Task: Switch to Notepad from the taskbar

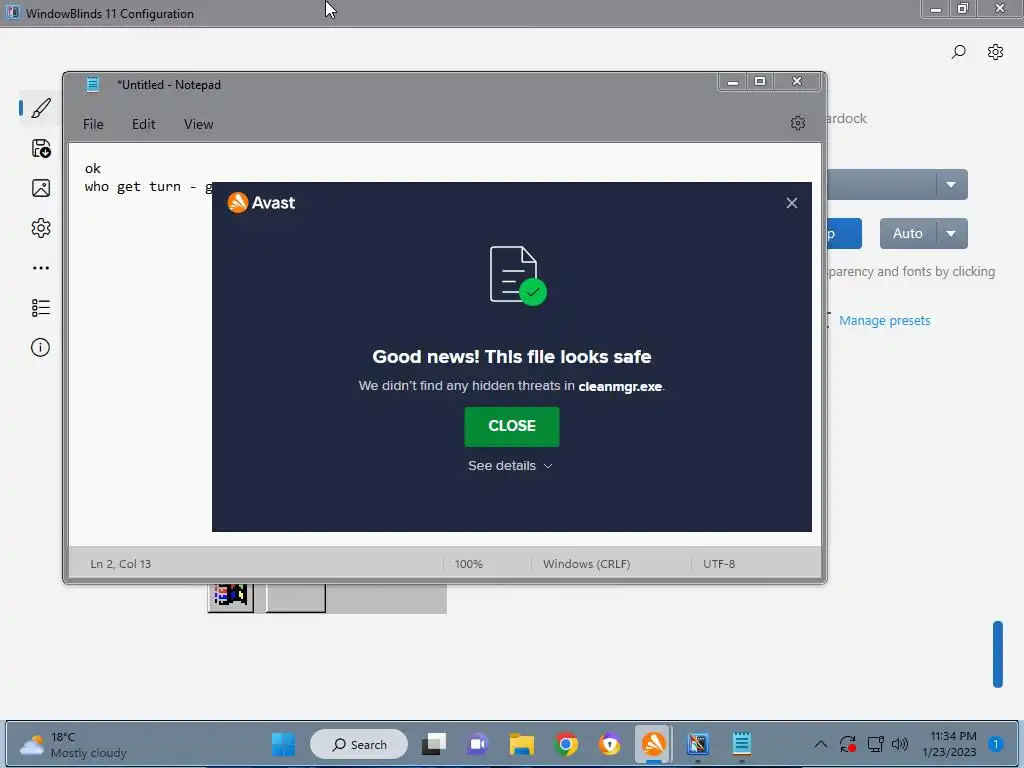Action: point(741,744)
